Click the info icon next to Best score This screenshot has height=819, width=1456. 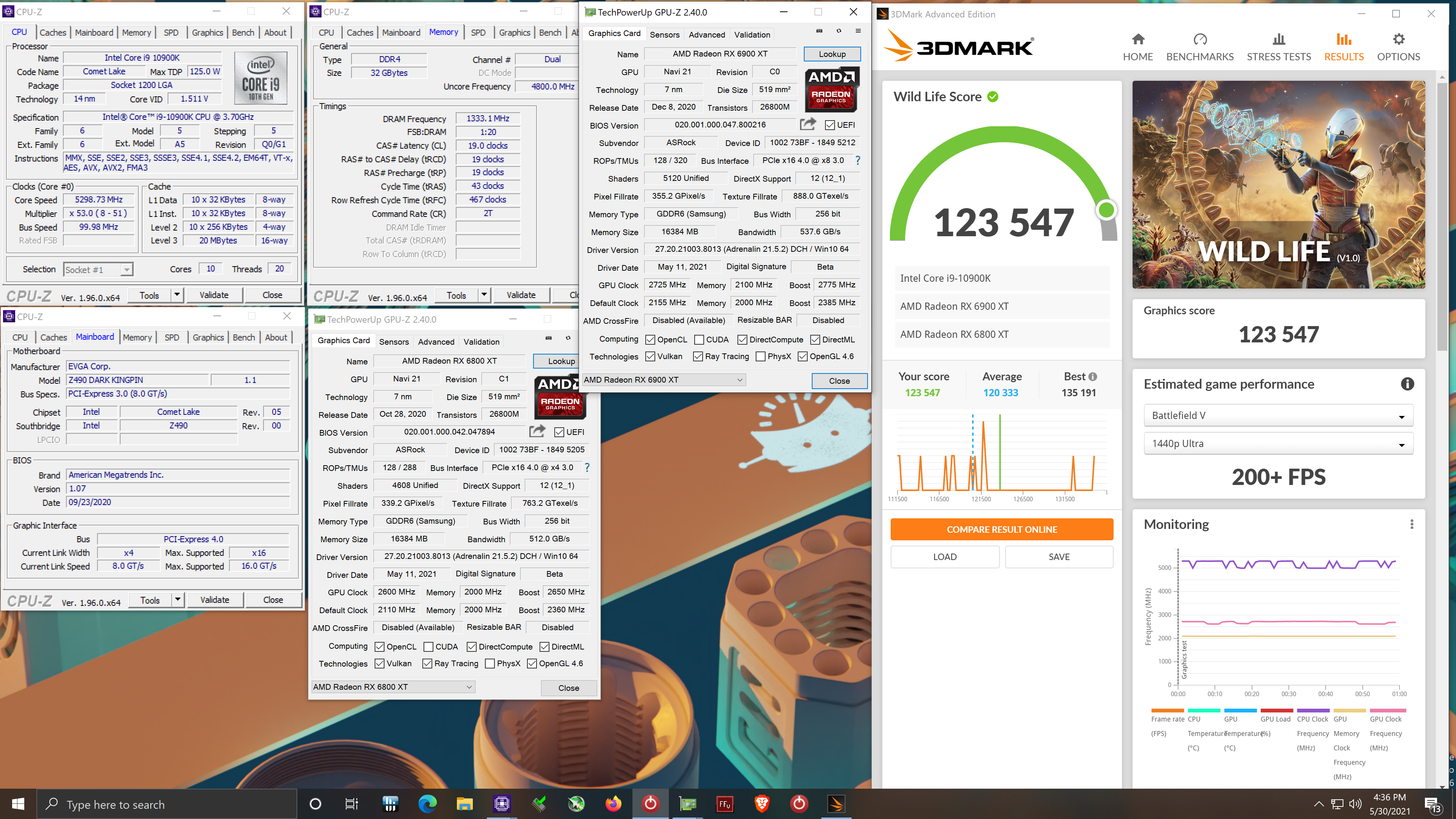pyautogui.click(x=1092, y=377)
